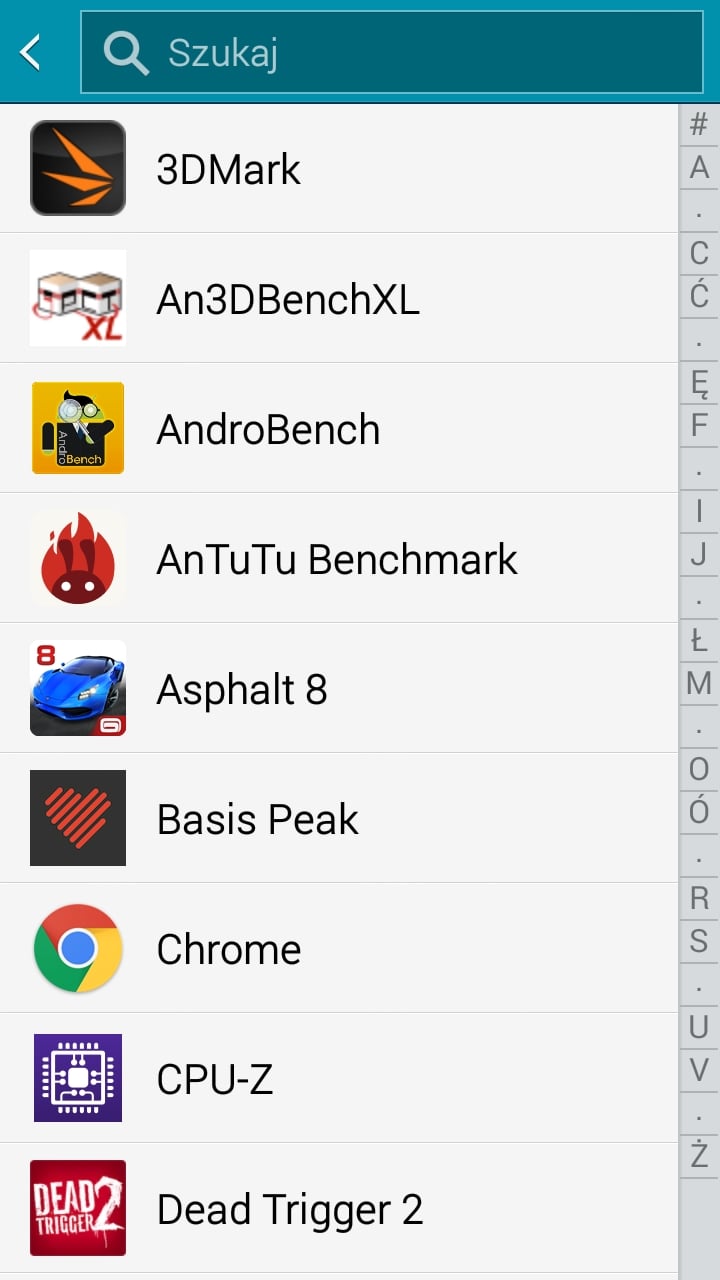
Task: Jump to letter Ż in index
Action: click(x=699, y=1154)
